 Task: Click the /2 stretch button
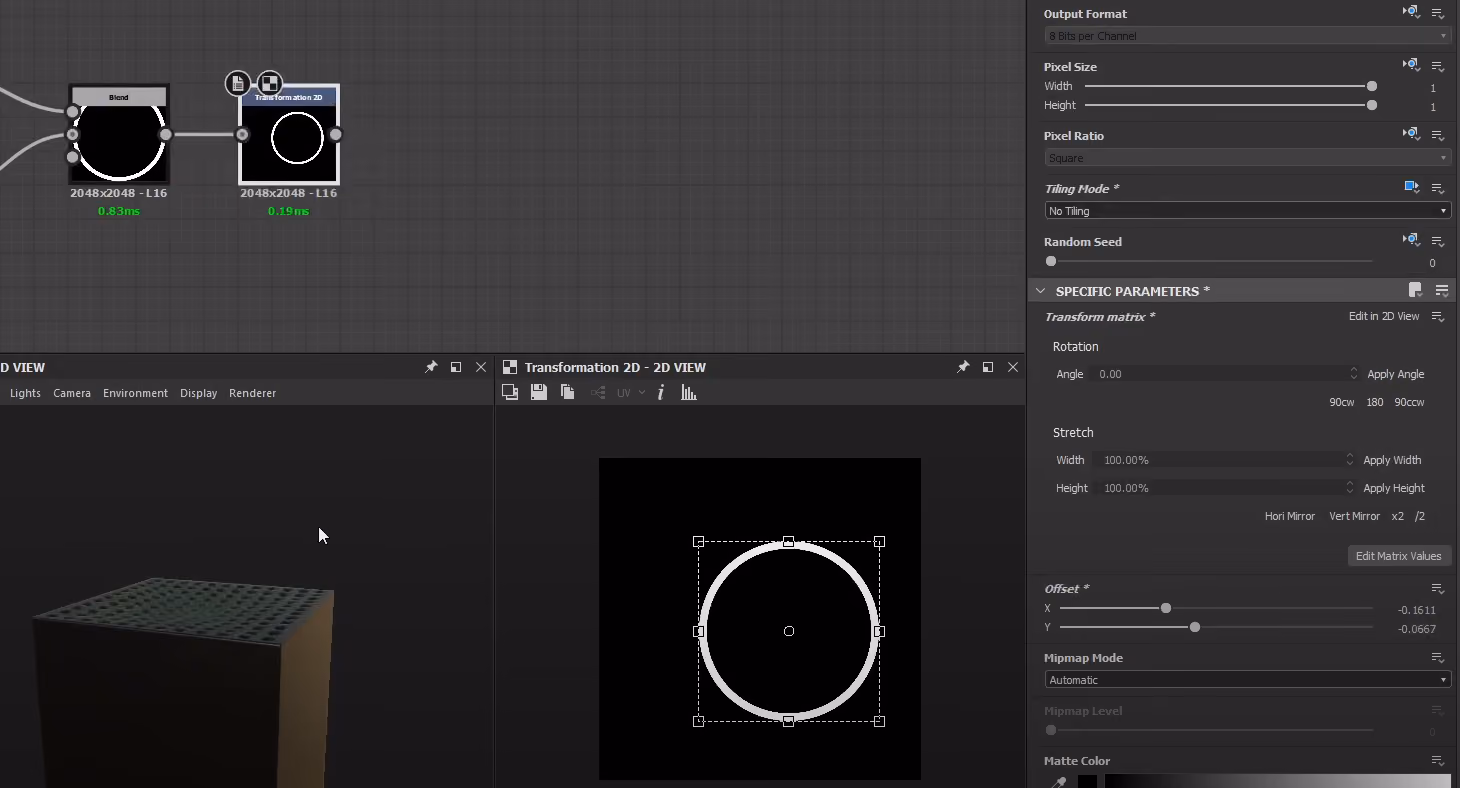click(1420, 516)
